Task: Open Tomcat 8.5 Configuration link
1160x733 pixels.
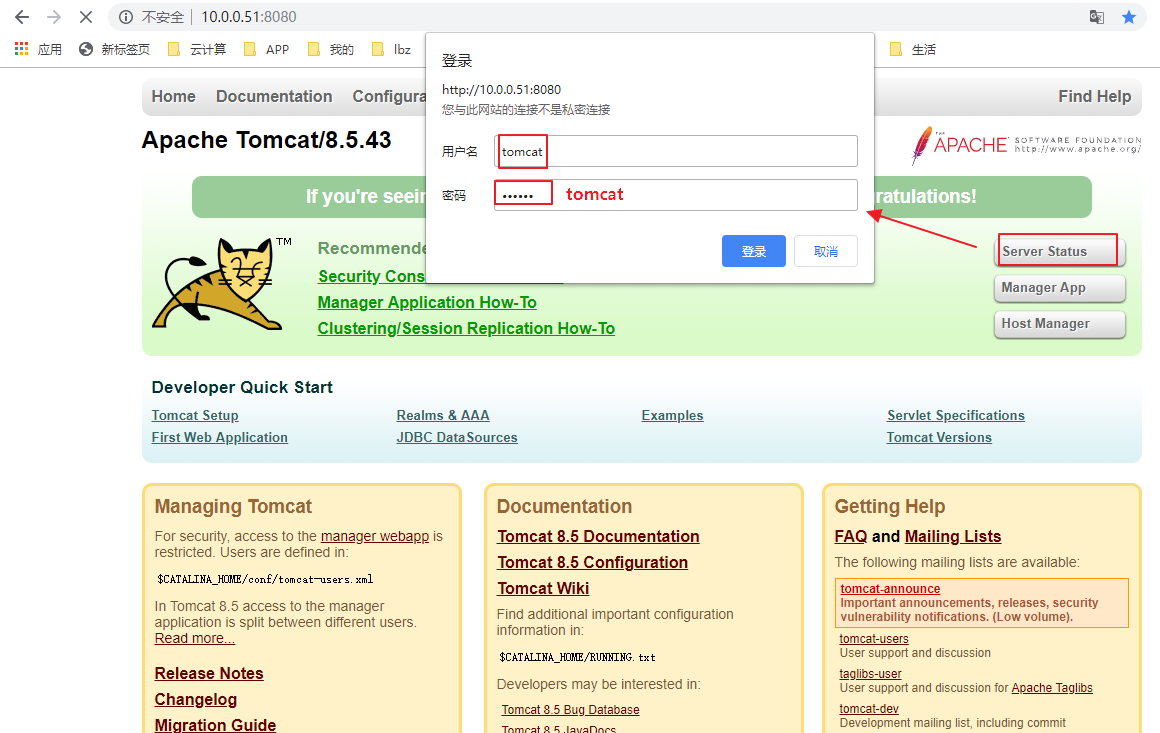Action: pyautogui.click(x=593, y=562)
